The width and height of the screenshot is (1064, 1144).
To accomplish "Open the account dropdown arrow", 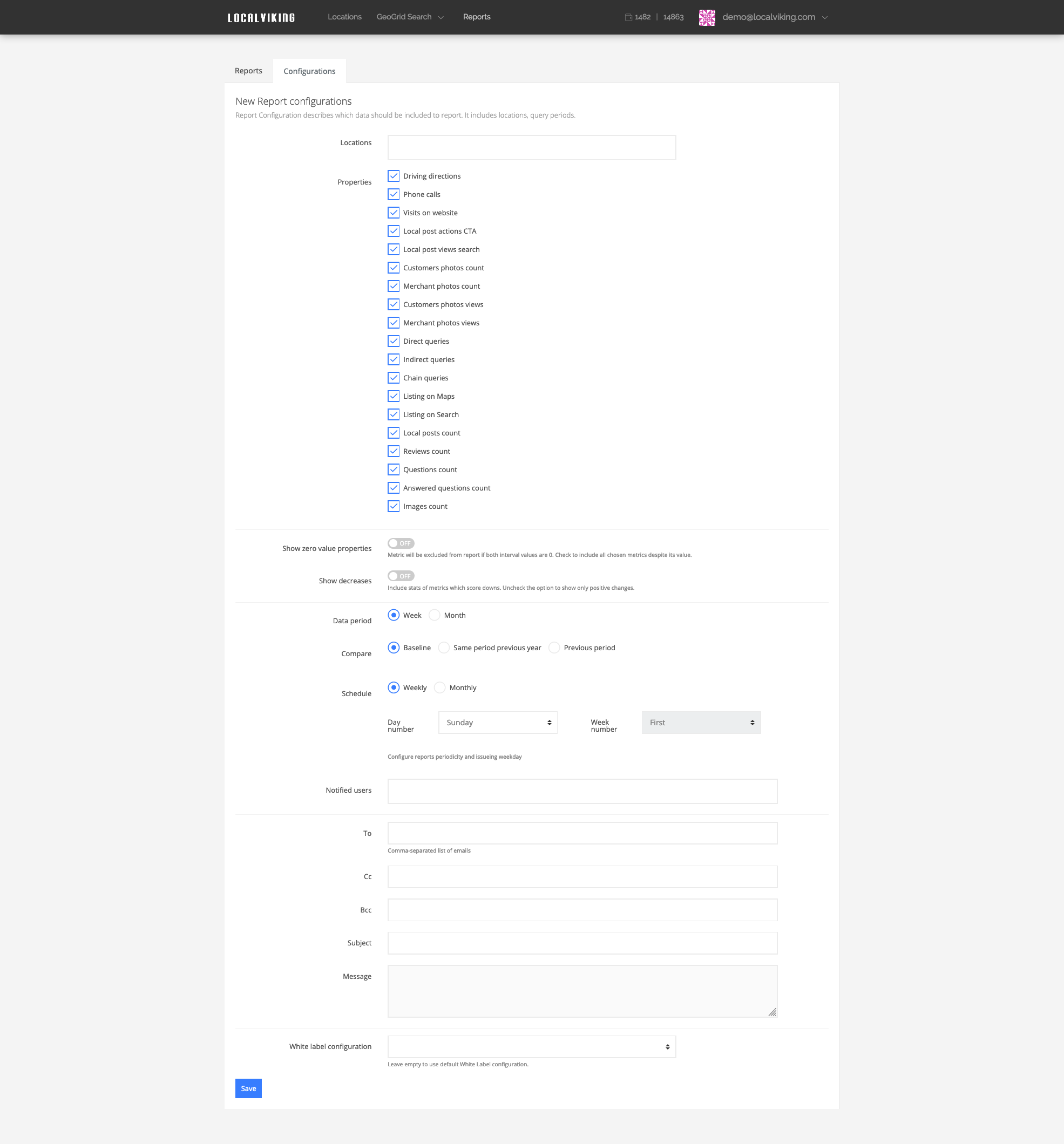I will (824, 18).
